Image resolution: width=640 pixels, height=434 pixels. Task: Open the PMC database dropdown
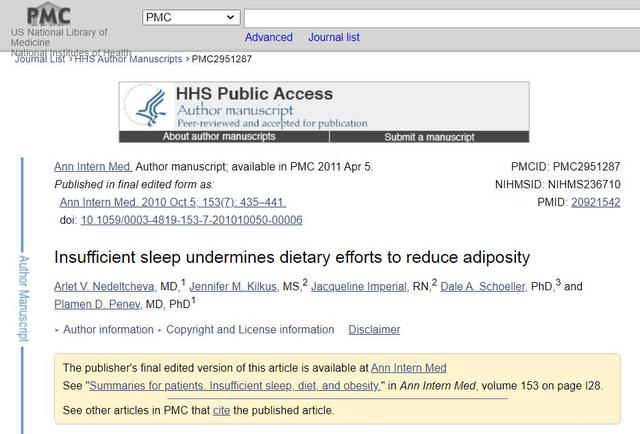[191, 18]
